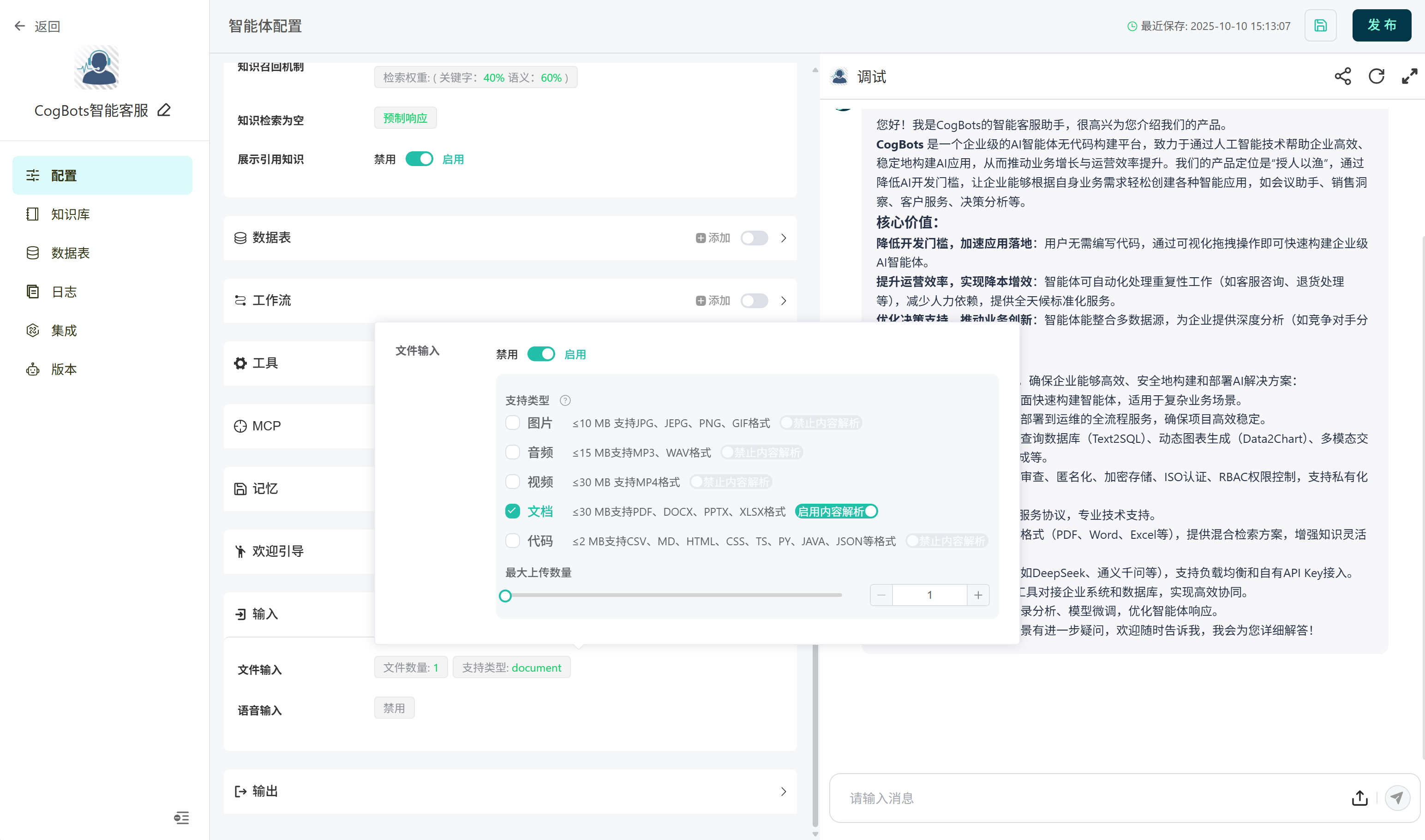Open 日志 in sidebar menu
Viewport: 1425px width, 840px height.
(x=102, y=292)
